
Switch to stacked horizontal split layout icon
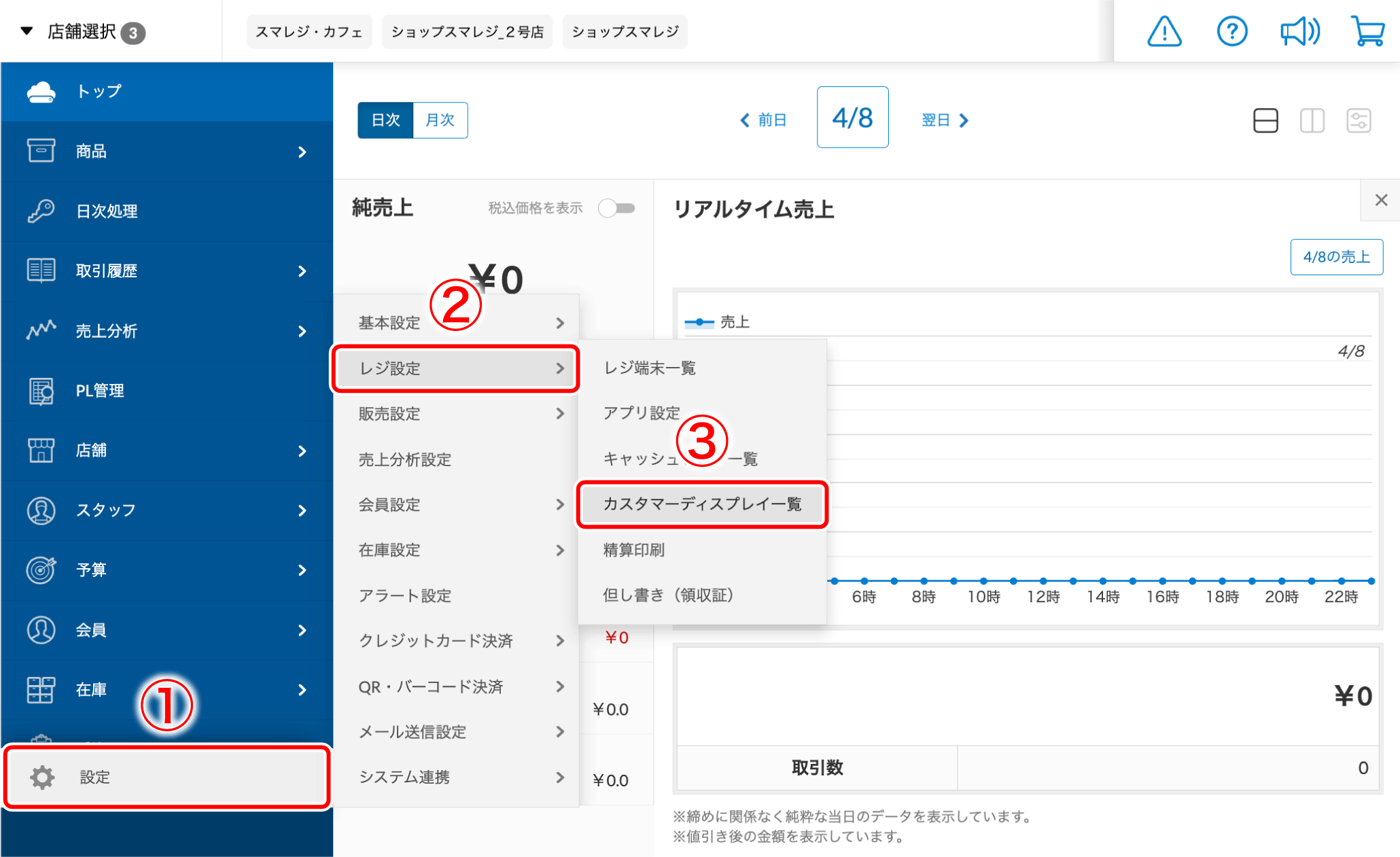1265,121
